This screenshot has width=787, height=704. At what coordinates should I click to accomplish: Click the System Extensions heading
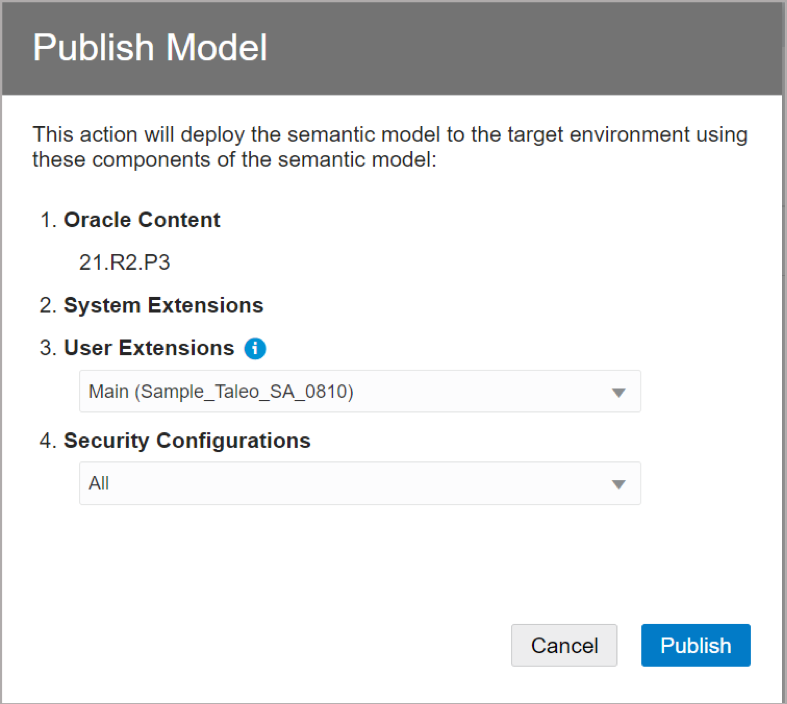pos(163,305)
